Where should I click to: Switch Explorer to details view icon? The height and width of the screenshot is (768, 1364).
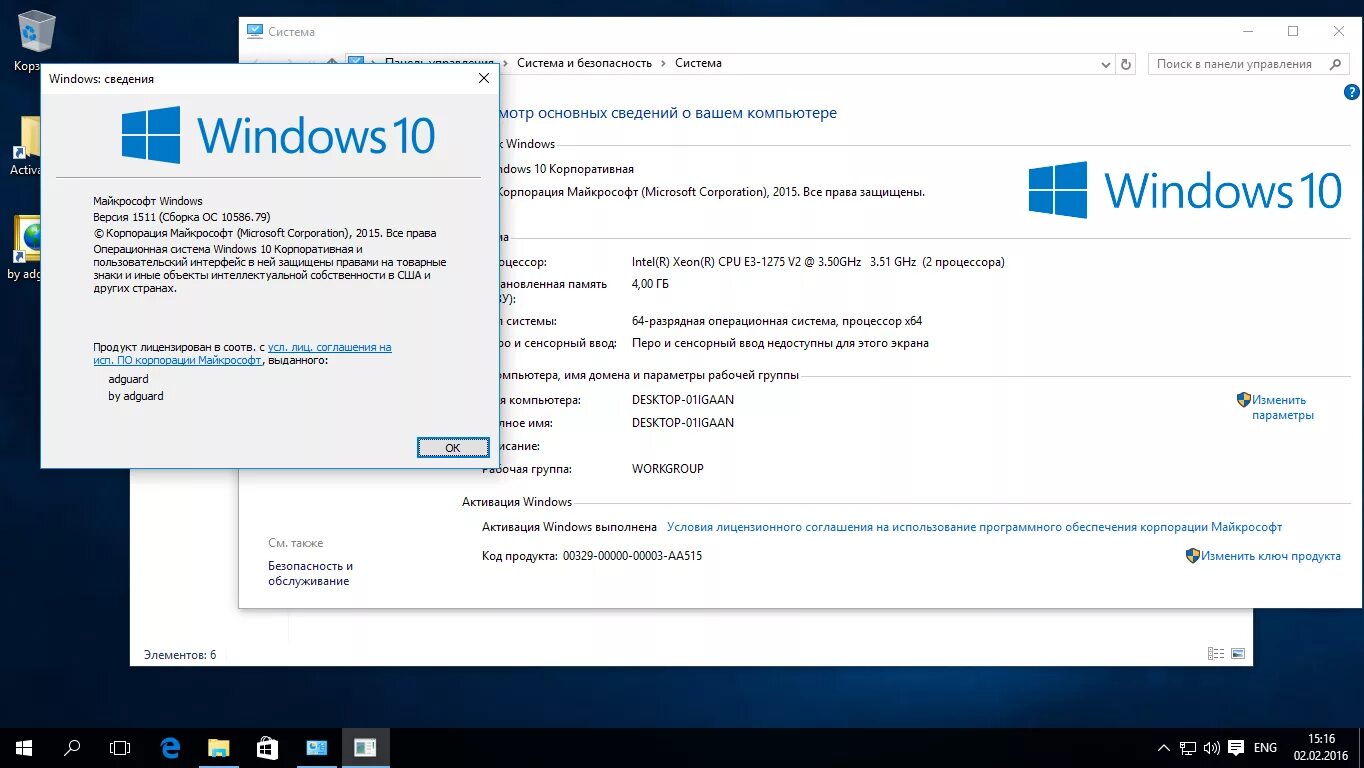point(1216,654)
